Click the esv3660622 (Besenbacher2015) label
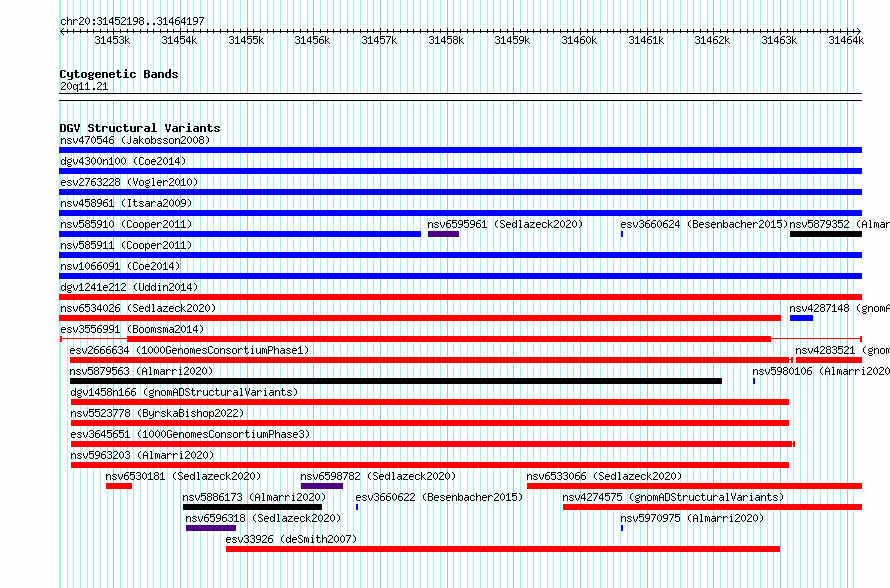 pos(439,497)
